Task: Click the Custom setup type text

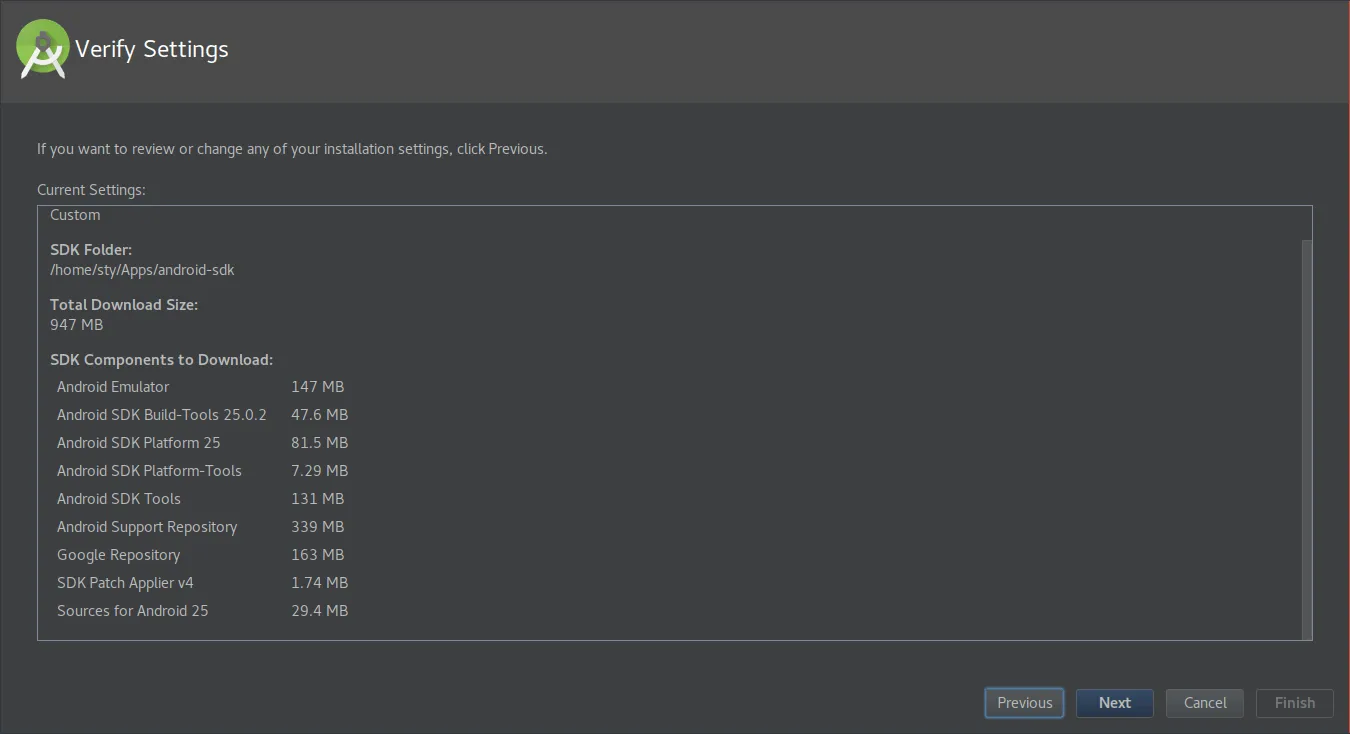Action: click(x=75, y=215)
